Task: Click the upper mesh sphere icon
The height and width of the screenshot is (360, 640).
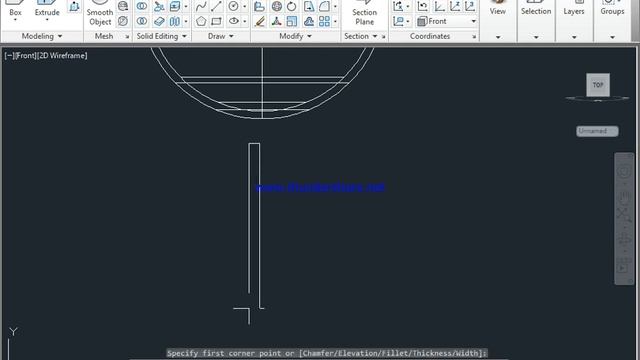Action: 123,6
